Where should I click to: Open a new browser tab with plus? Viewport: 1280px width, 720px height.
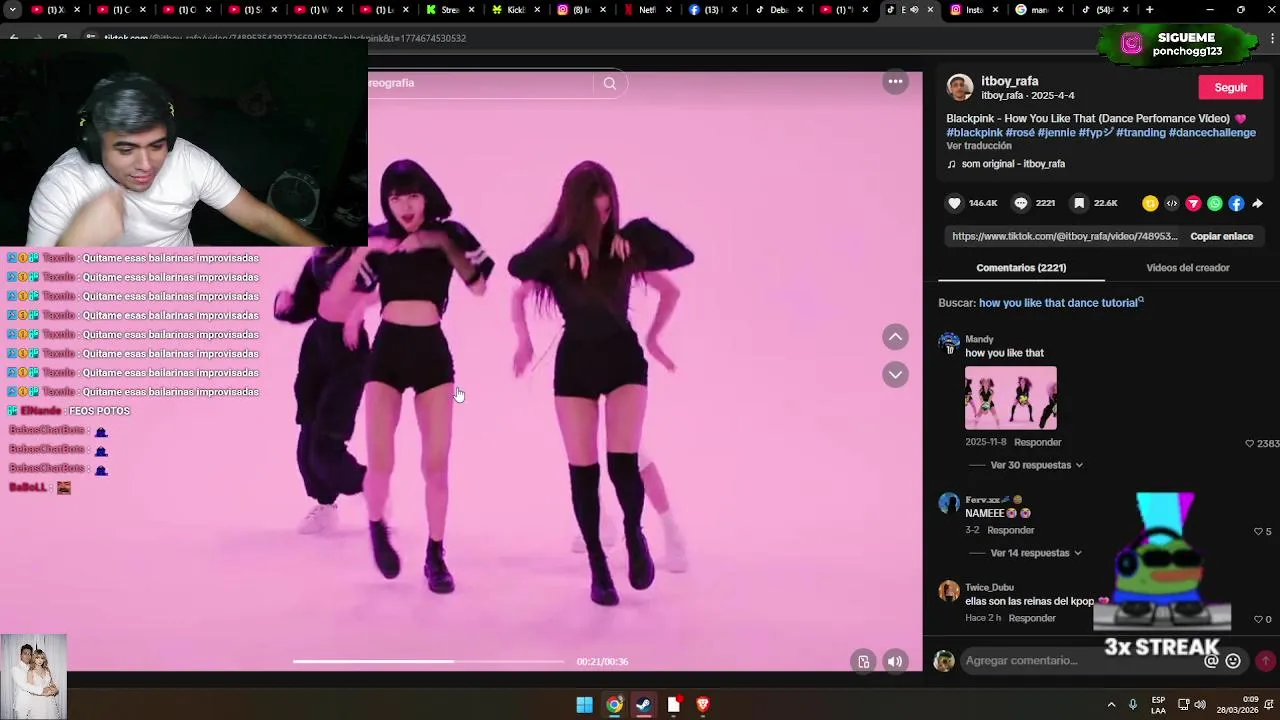point(1149,10)
